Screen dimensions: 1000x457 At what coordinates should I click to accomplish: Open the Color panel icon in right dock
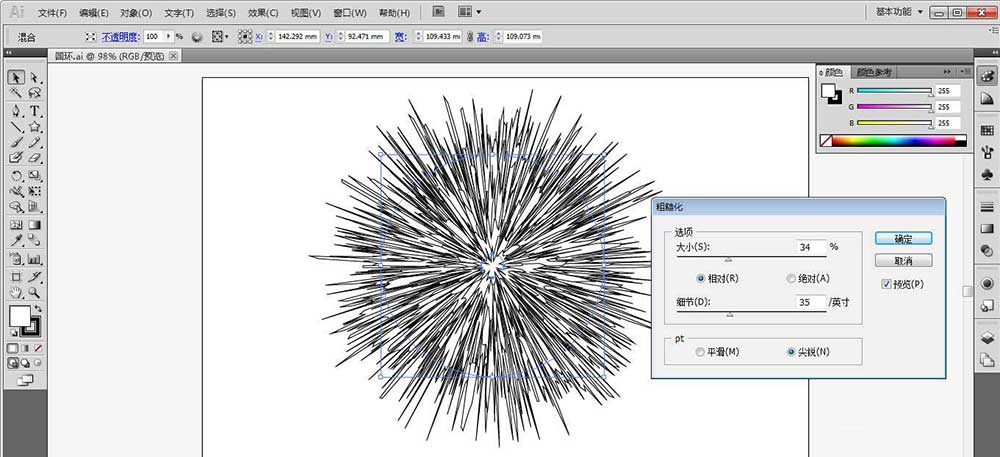[986, 75]
